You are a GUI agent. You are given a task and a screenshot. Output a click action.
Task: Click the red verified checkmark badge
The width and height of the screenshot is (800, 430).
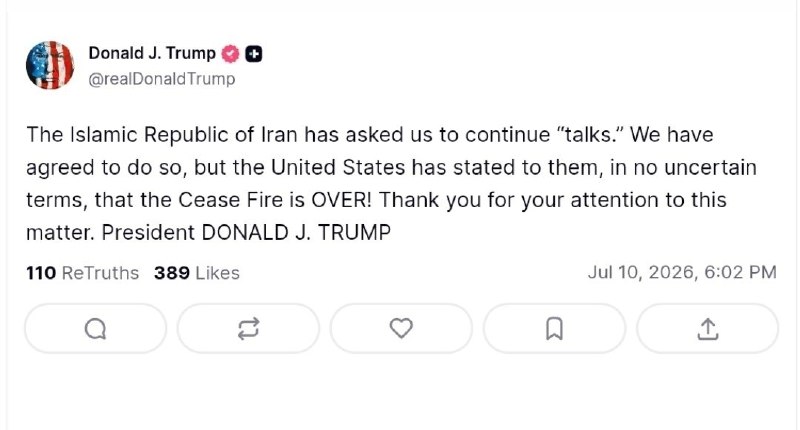click(x=230, y=54)
